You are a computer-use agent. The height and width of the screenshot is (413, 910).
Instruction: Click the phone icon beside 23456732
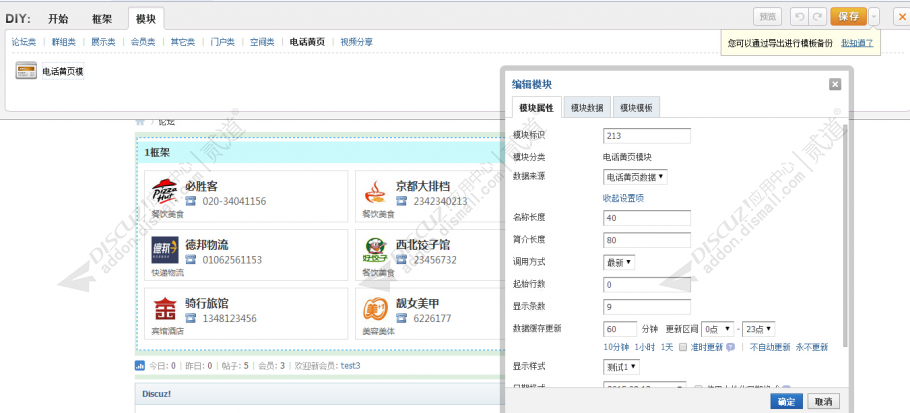pos(402,259)
